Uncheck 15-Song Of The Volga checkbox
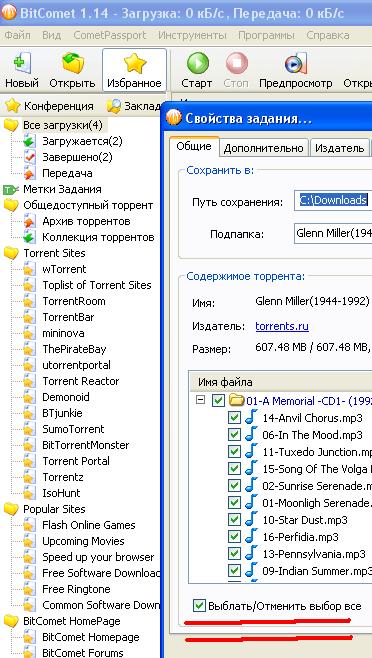372x658 pixels. (x=234, y=468)
